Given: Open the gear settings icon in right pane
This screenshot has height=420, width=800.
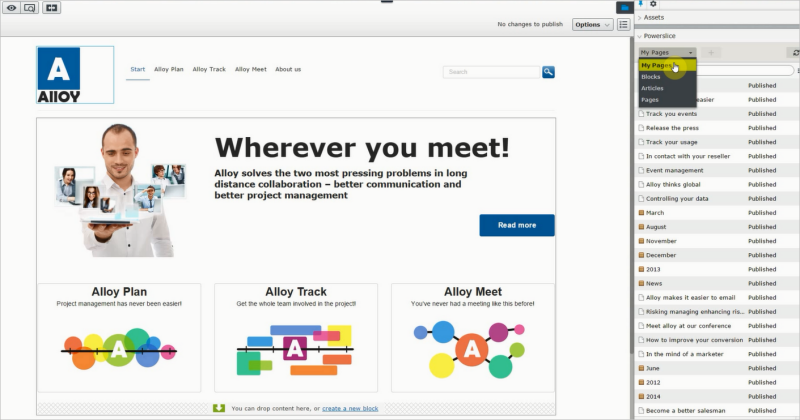Looking at the screenshot, I should point(653,4).
